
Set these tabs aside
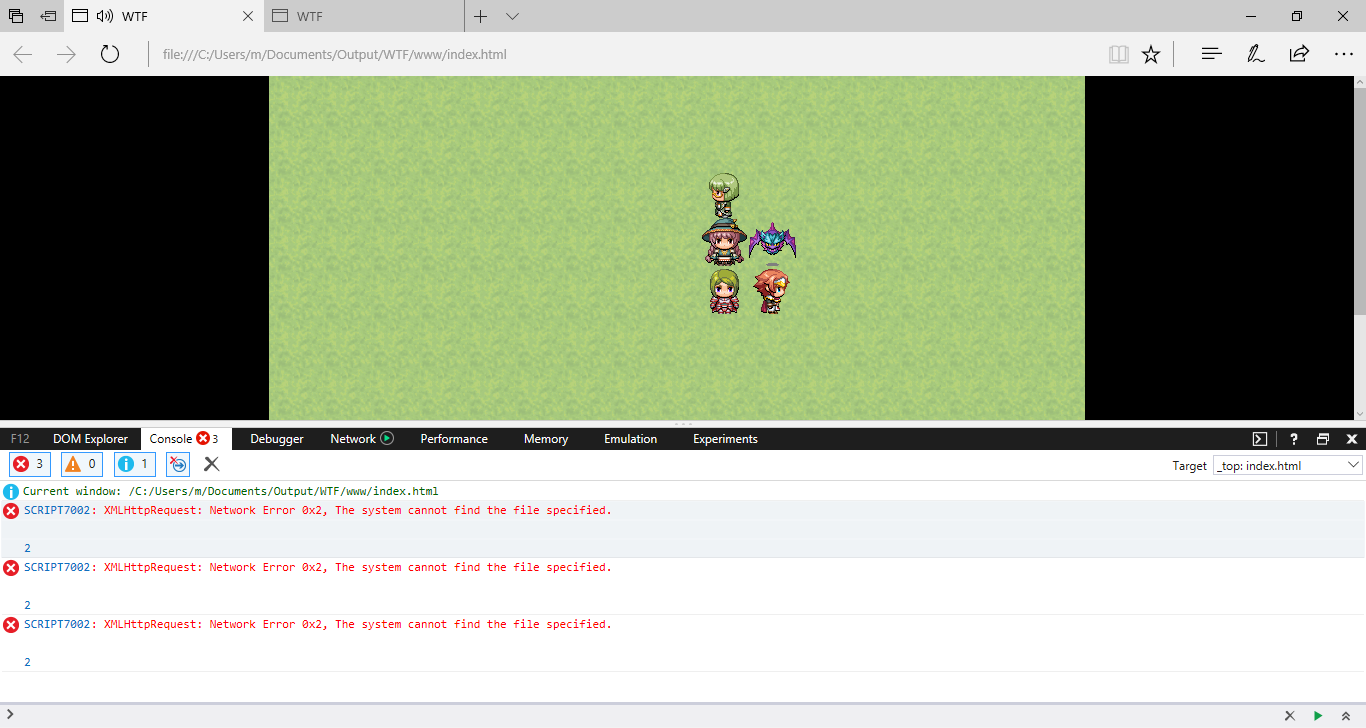[x=48, y=16]
